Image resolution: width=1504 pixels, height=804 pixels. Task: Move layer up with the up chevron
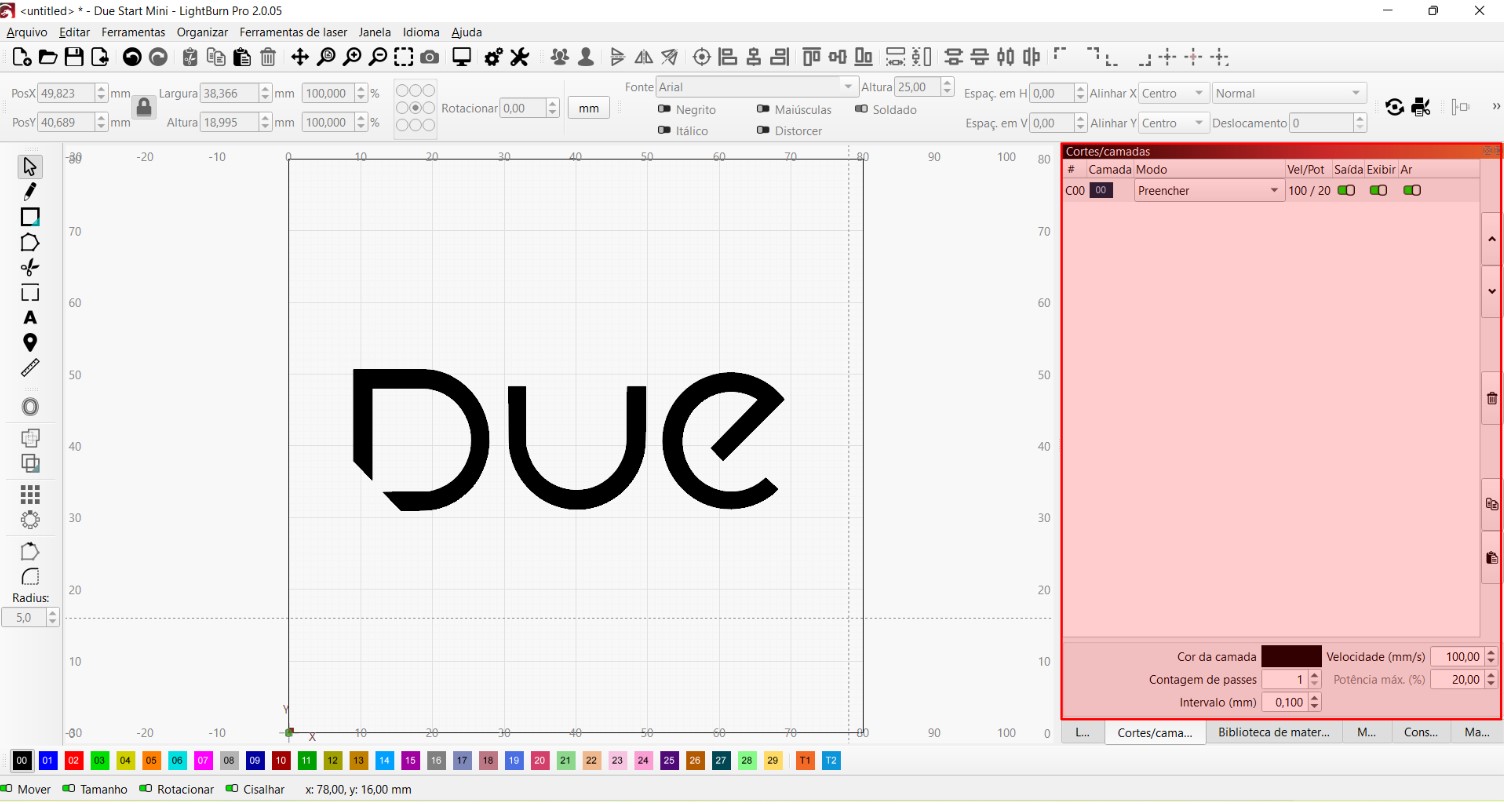coord(1493,239)
